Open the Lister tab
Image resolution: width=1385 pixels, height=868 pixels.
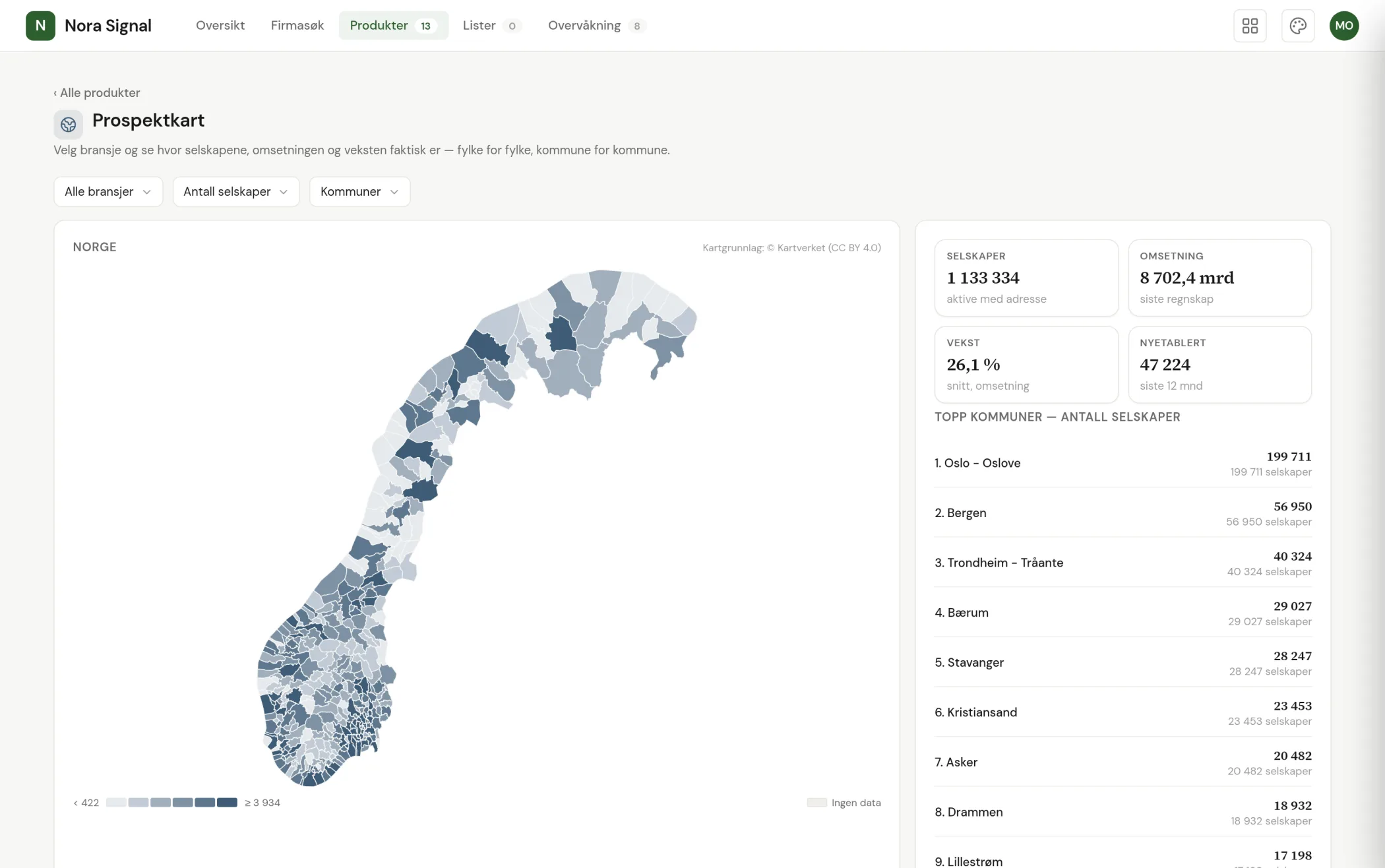(x=492, y=25)
